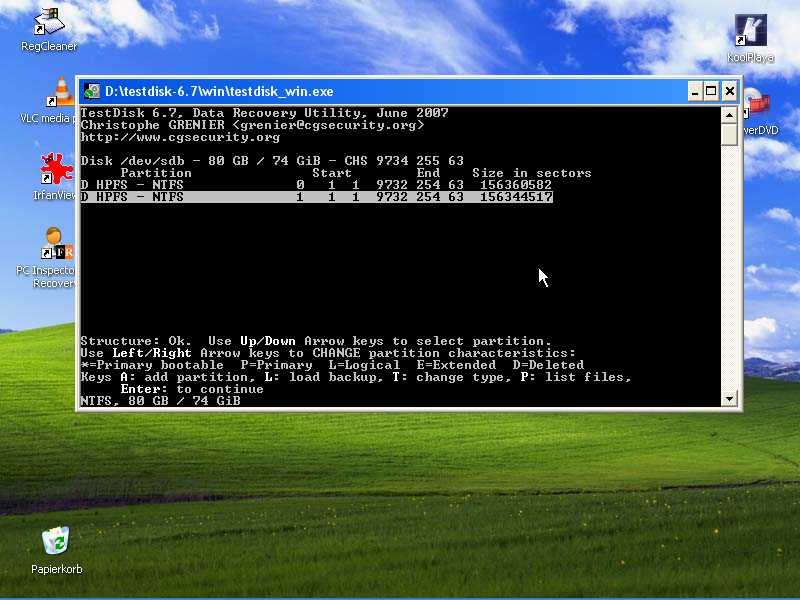Image resolution: width=800 pixels, height=600 pixels.
Task: Minimize the TestDisk console window
Action: [x=695, y=91]
